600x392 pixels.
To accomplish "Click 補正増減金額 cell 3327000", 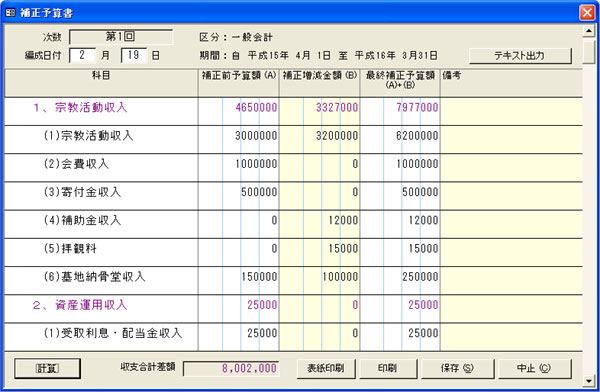I will click(320, 111).
